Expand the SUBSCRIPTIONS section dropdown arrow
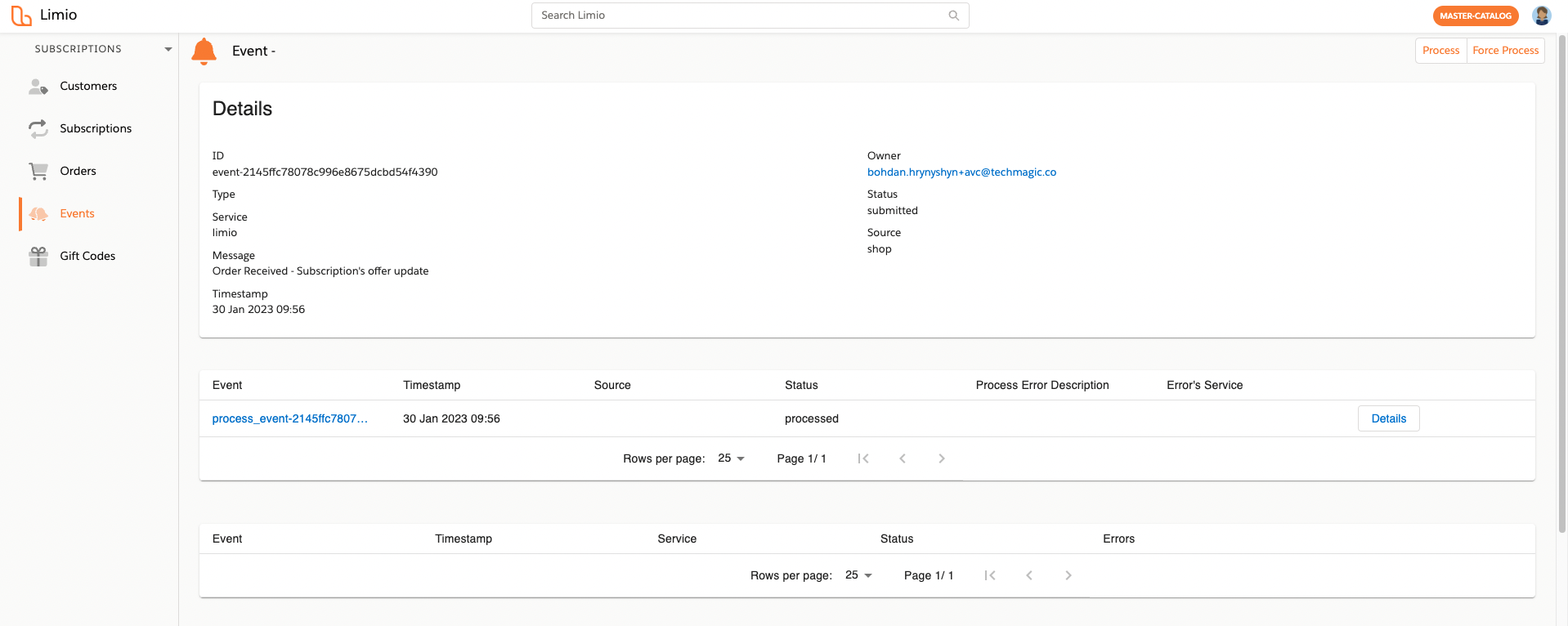 (168, 50)
